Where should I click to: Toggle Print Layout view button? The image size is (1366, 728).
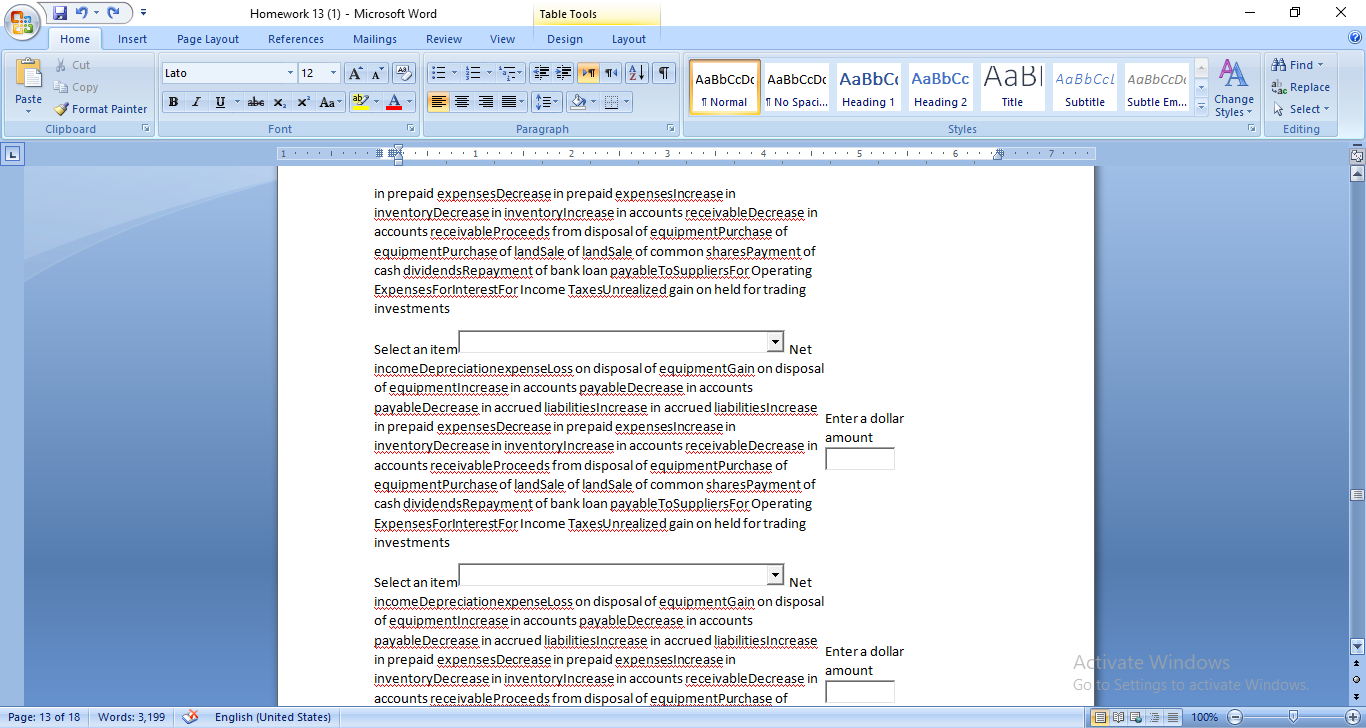(x=1100, y=717)
